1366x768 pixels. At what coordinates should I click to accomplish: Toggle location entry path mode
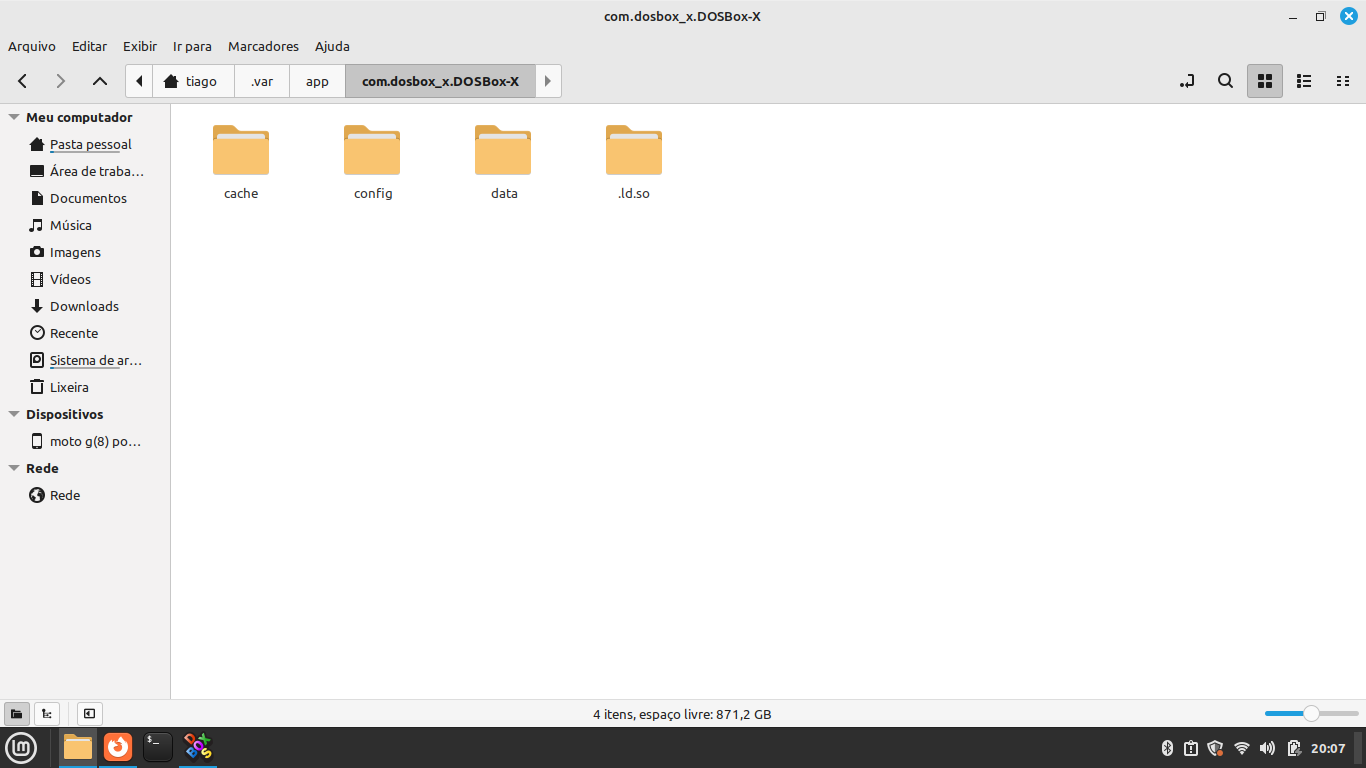coord(1187,81)
